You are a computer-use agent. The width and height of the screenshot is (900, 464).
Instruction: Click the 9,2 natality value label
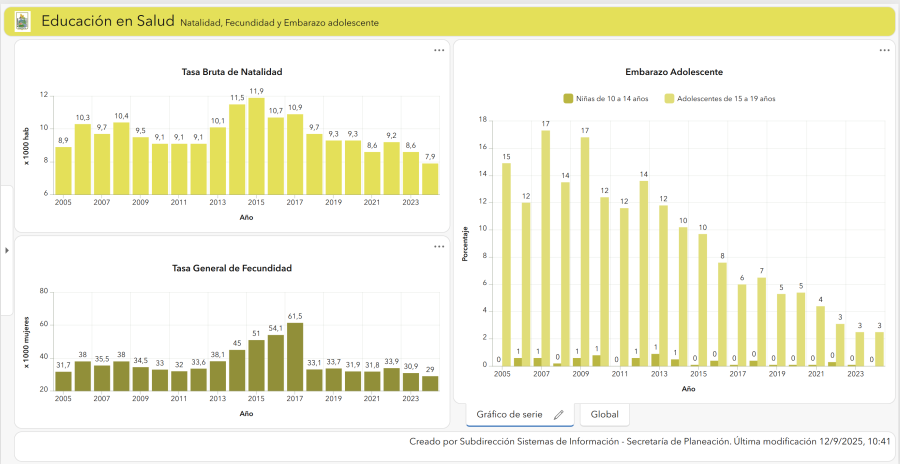click(391, 136)
